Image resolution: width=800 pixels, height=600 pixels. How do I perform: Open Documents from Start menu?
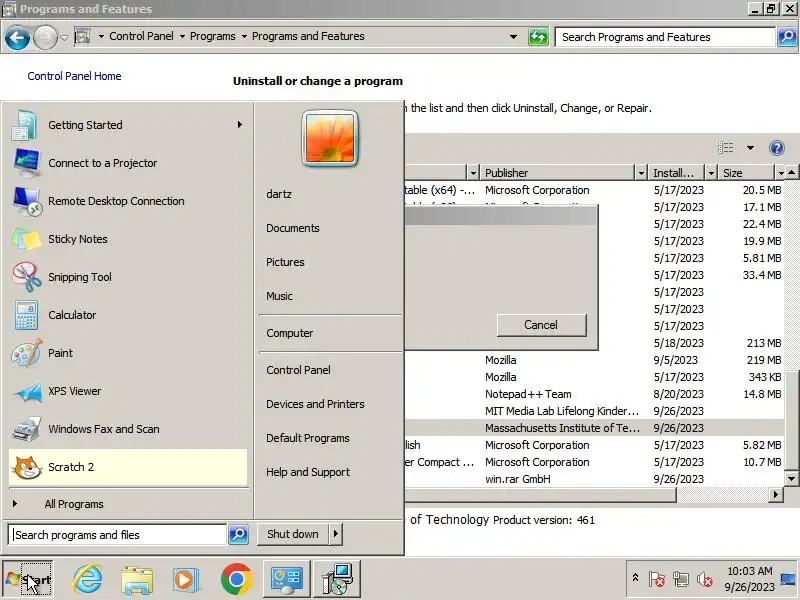pyautogui.click(x=293, y=228)
